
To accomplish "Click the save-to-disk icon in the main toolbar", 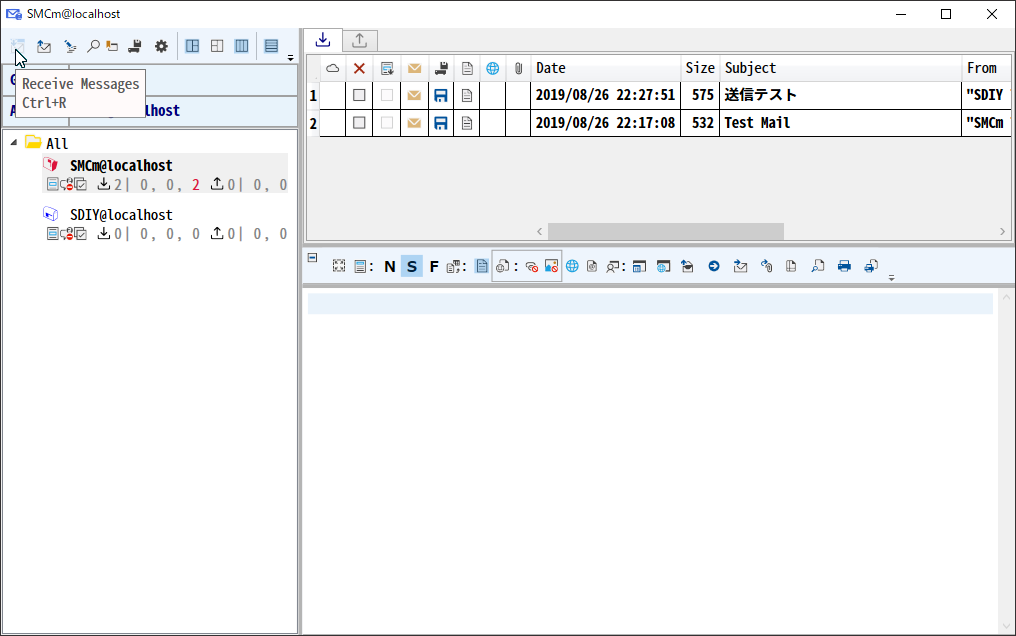I will [135, 46].
